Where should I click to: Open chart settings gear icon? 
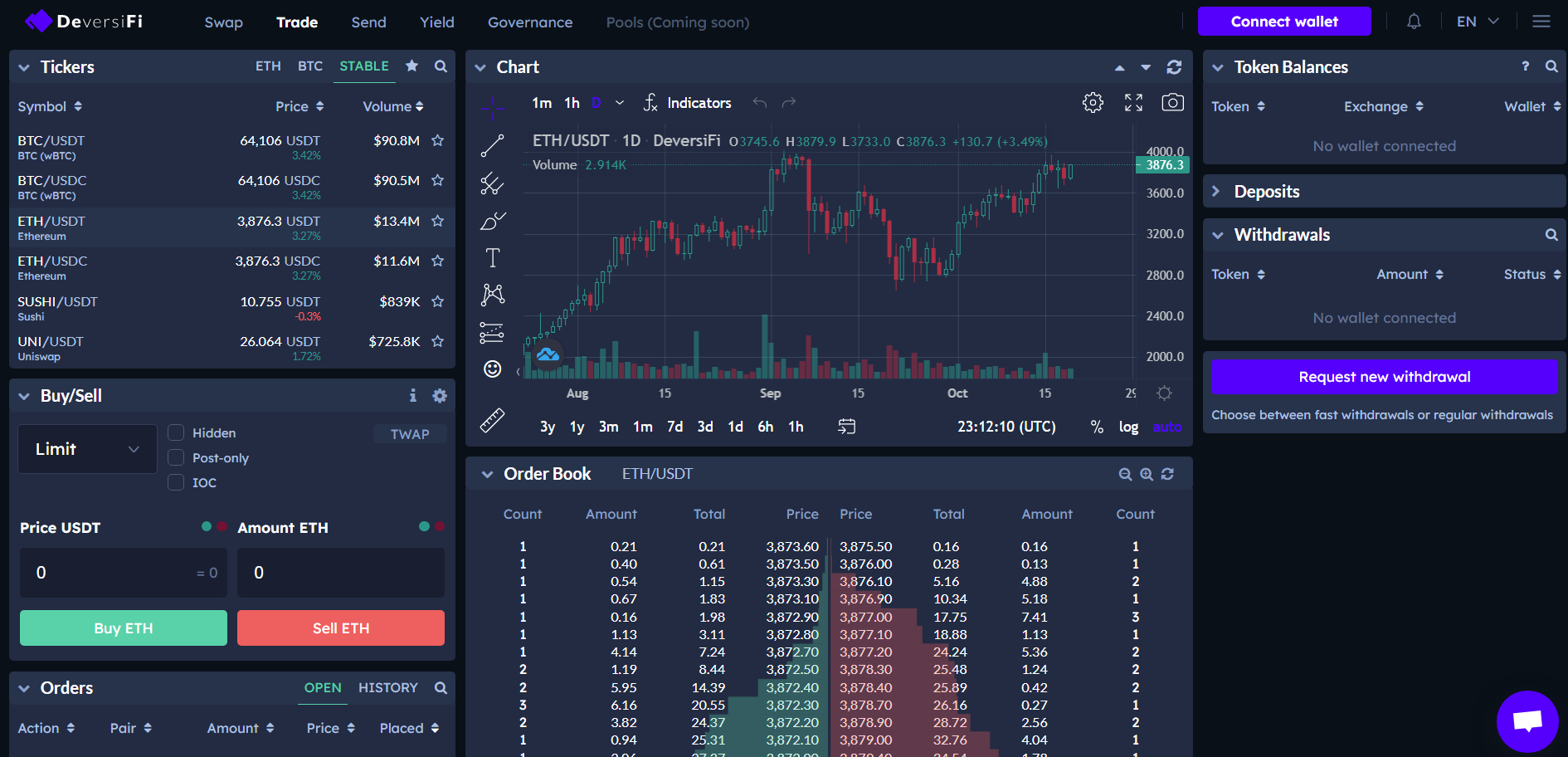(1093, 103)
